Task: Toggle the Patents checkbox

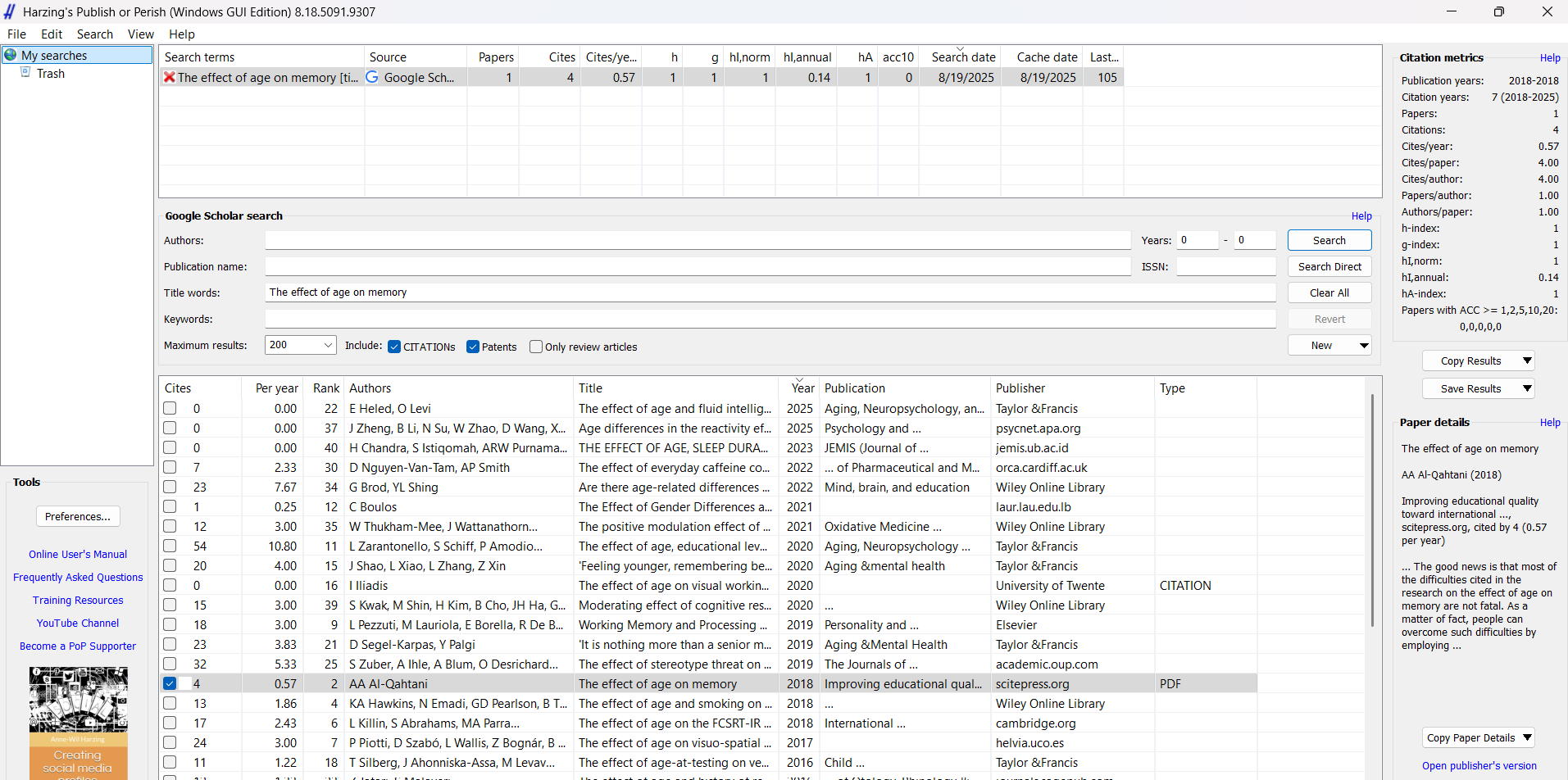Action: point(473,347)
